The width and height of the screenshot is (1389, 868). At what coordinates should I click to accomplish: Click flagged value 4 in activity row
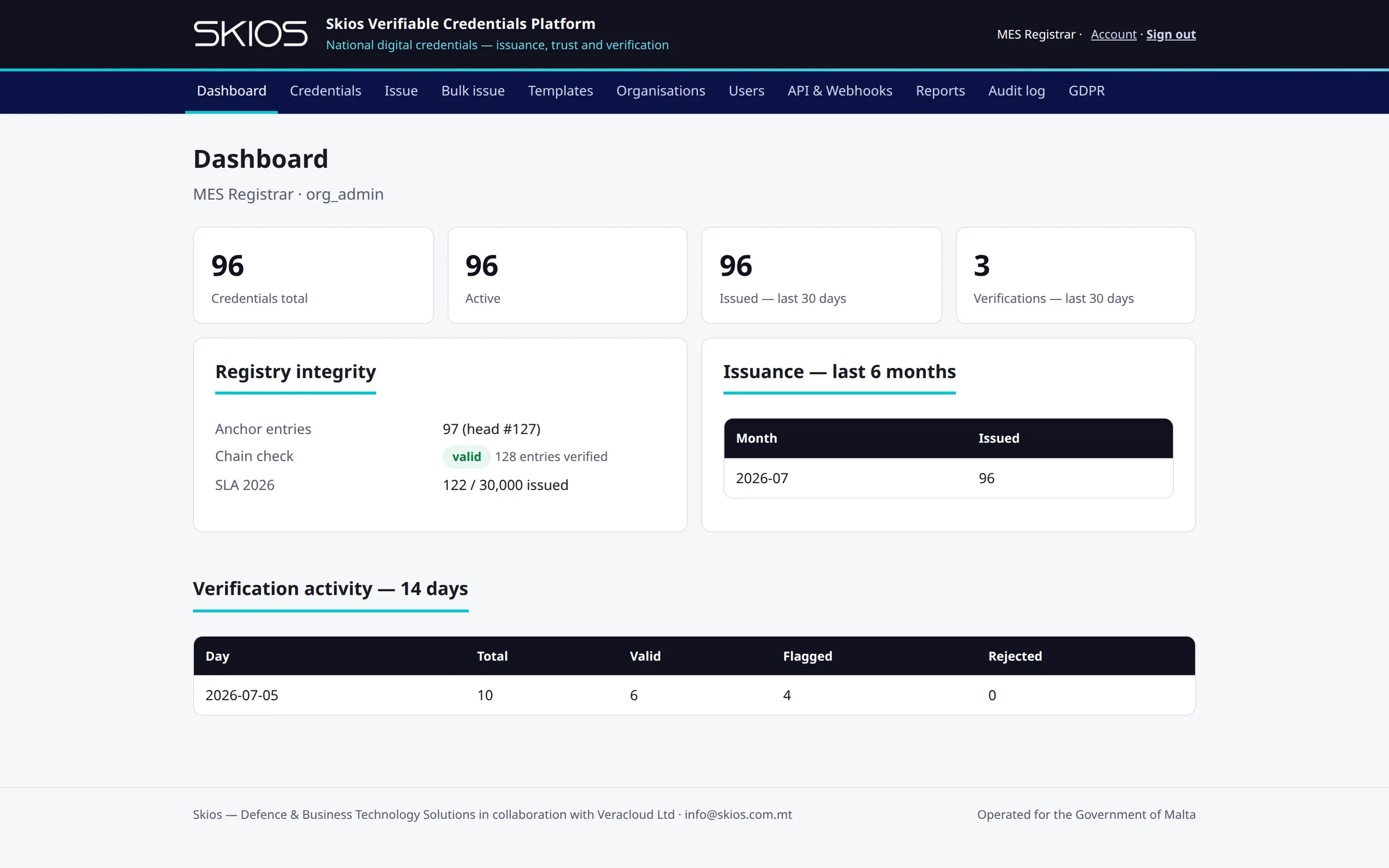787,695
